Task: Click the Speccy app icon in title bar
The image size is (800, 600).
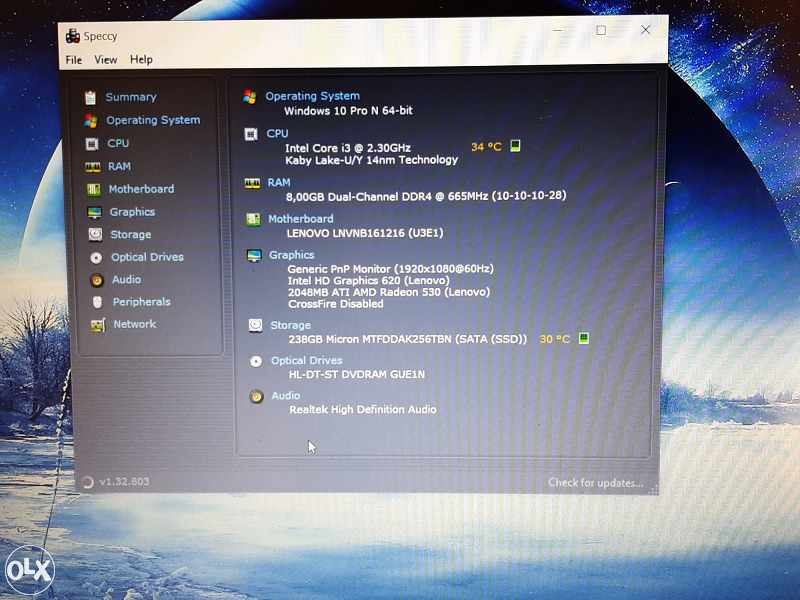Action: (x=73, y=36)
